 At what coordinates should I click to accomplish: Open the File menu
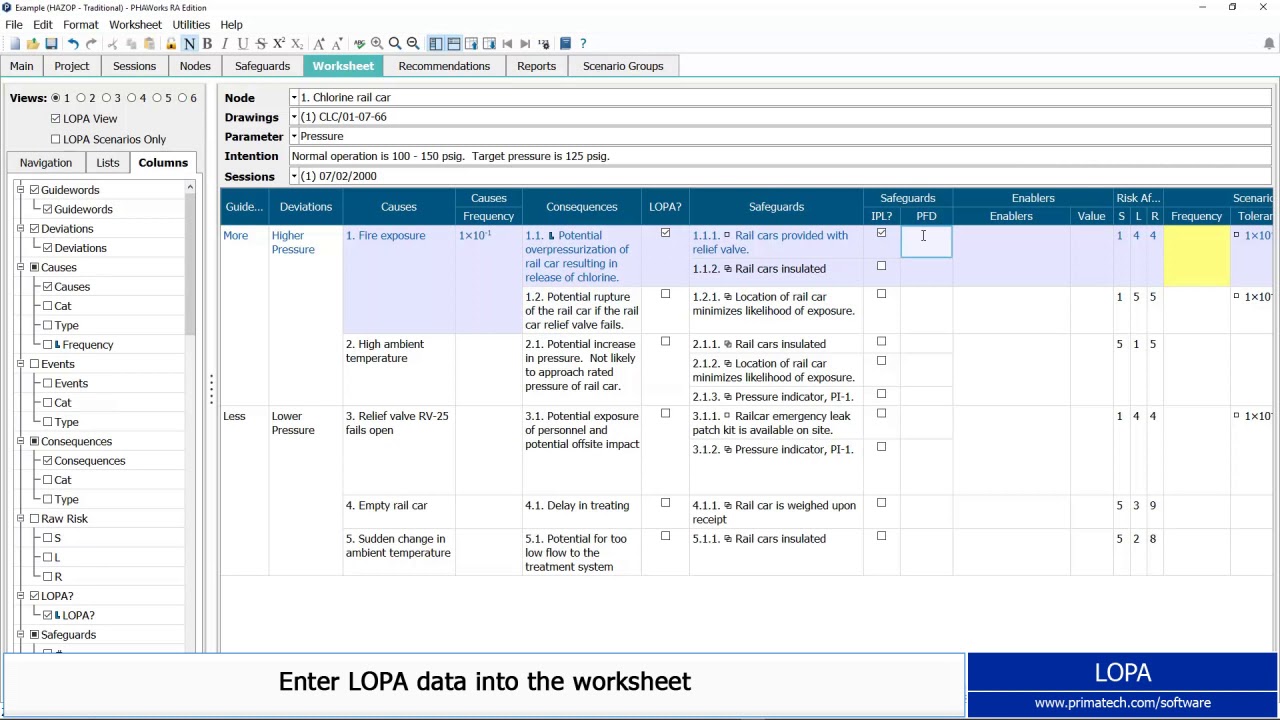[x=14, y=24]
